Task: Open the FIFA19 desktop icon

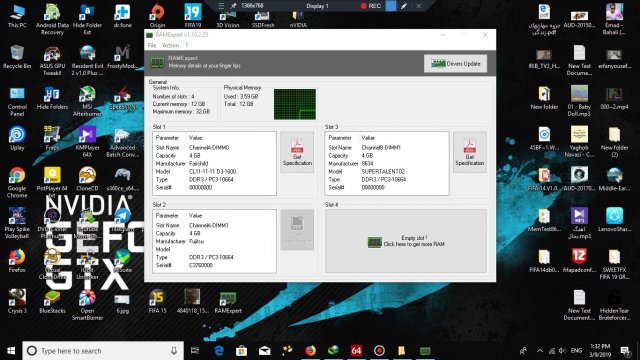Action: point(193,16)
